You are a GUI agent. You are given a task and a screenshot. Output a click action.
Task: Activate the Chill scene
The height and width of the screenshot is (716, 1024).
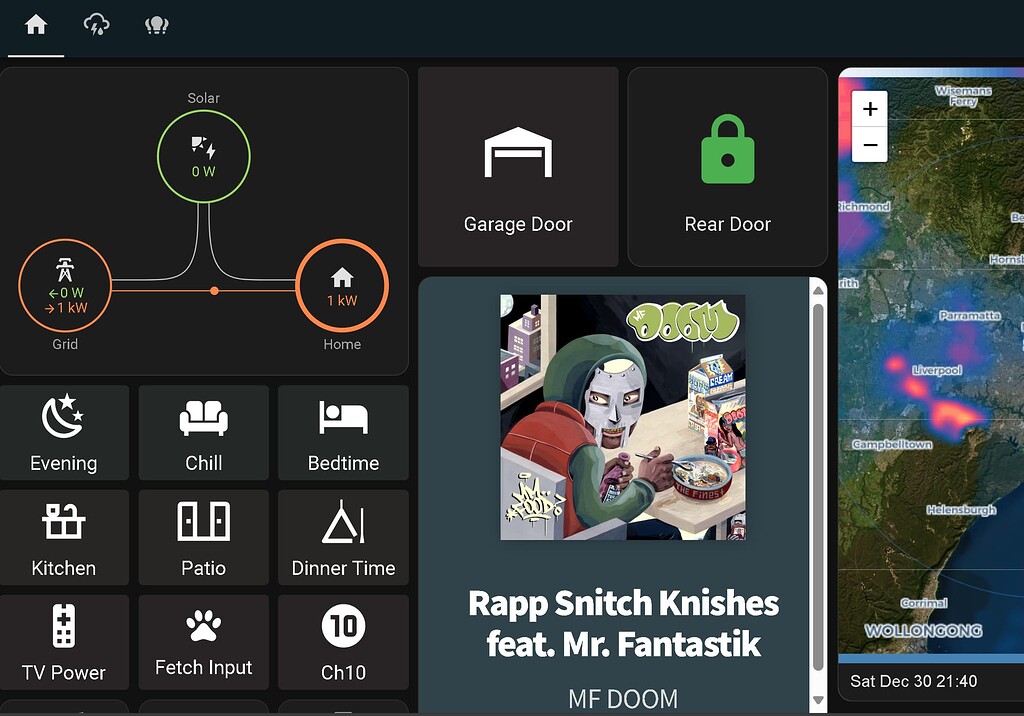pos(203,432)
